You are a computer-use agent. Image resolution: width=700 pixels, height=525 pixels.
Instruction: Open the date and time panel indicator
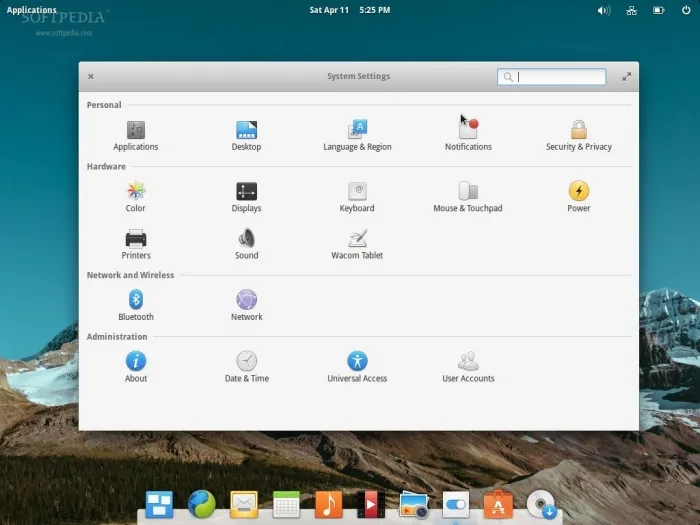coord(349,10)
